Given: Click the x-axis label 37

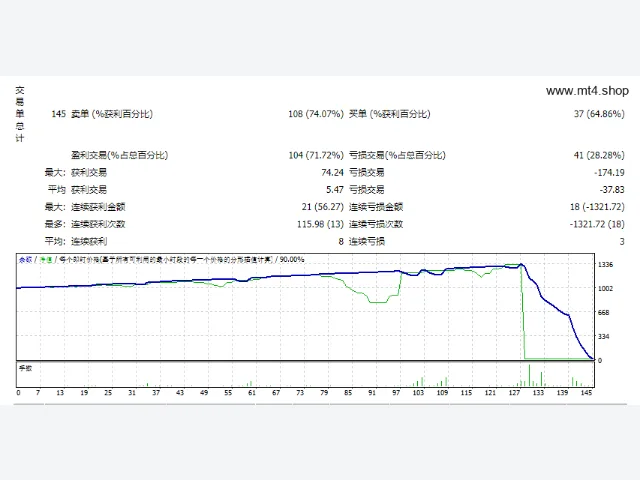Looking at the screenshot, I should coord(156,393).
